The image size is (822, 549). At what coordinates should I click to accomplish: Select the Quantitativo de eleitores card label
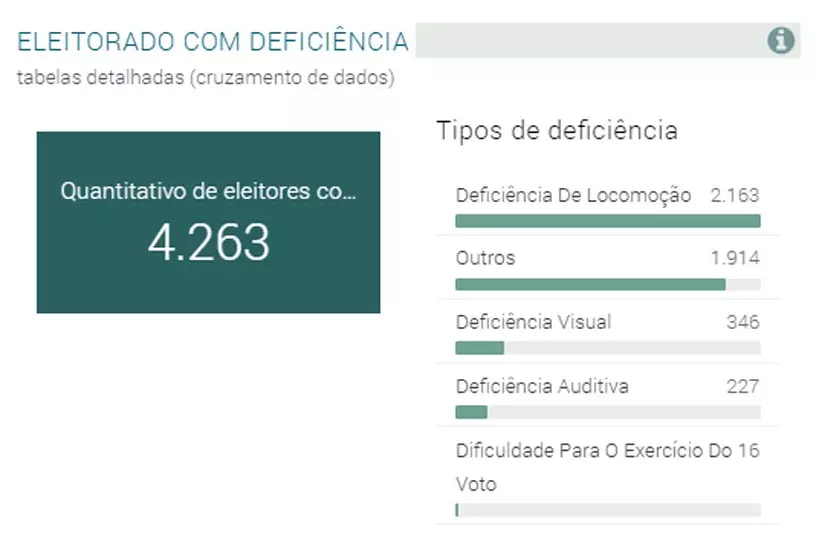point(208,191)
